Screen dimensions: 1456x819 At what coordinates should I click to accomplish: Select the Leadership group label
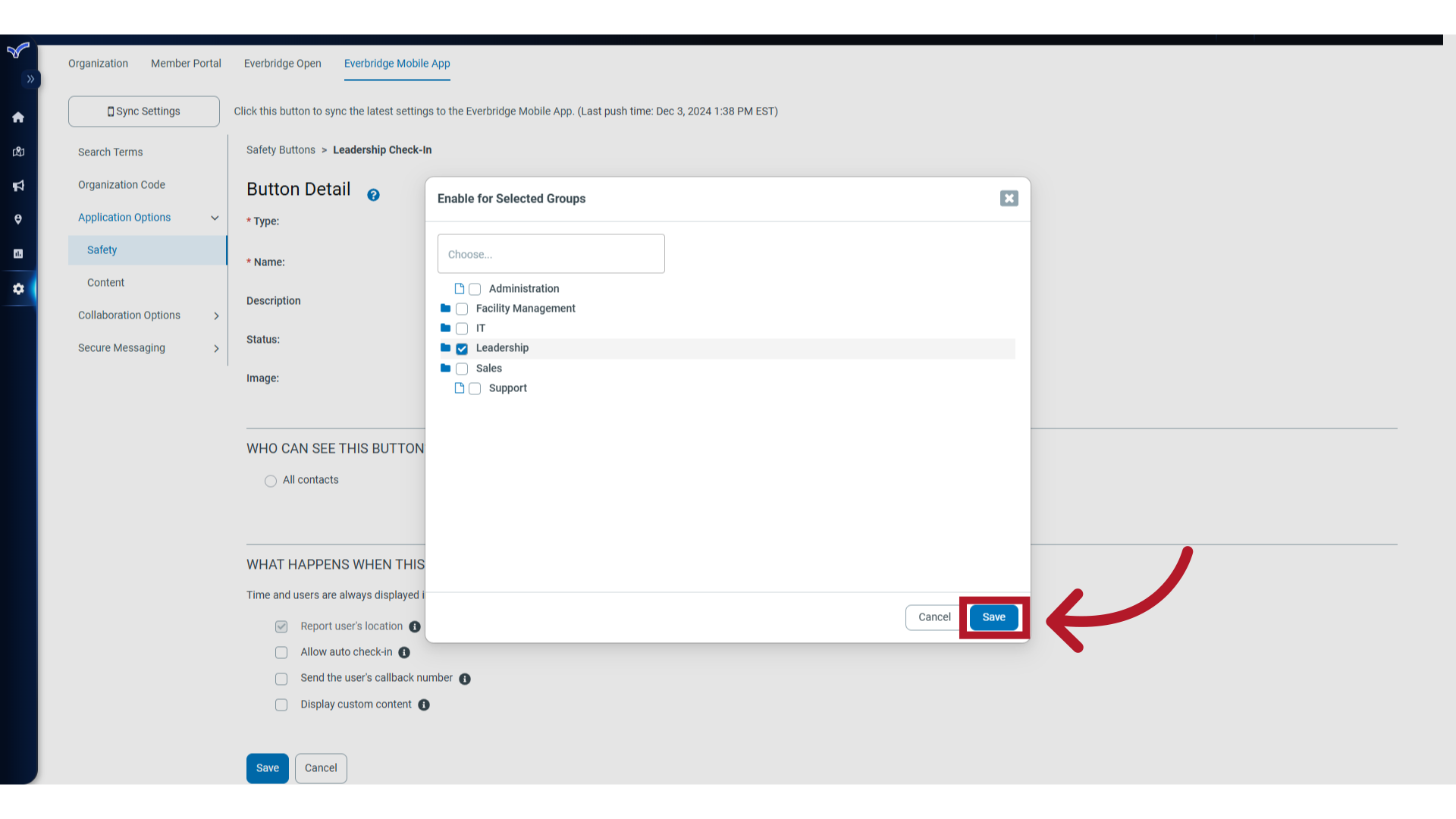click(502, 347)
